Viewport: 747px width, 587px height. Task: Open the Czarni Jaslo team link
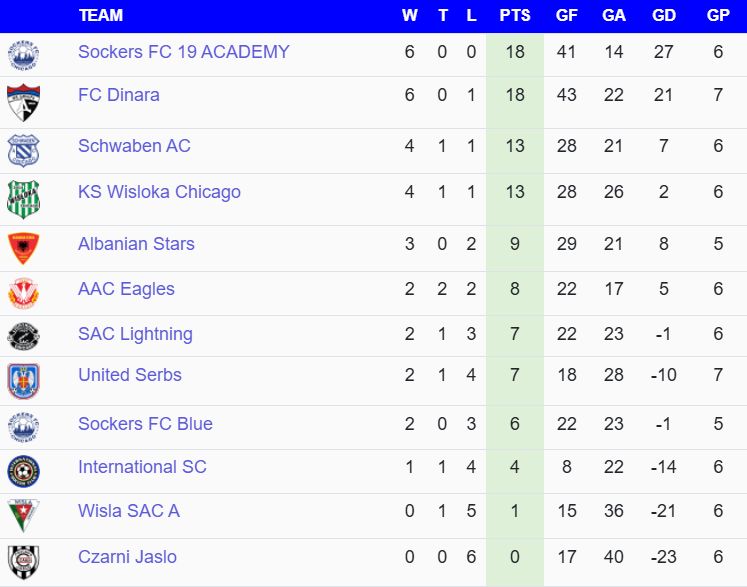click(127, 557)
